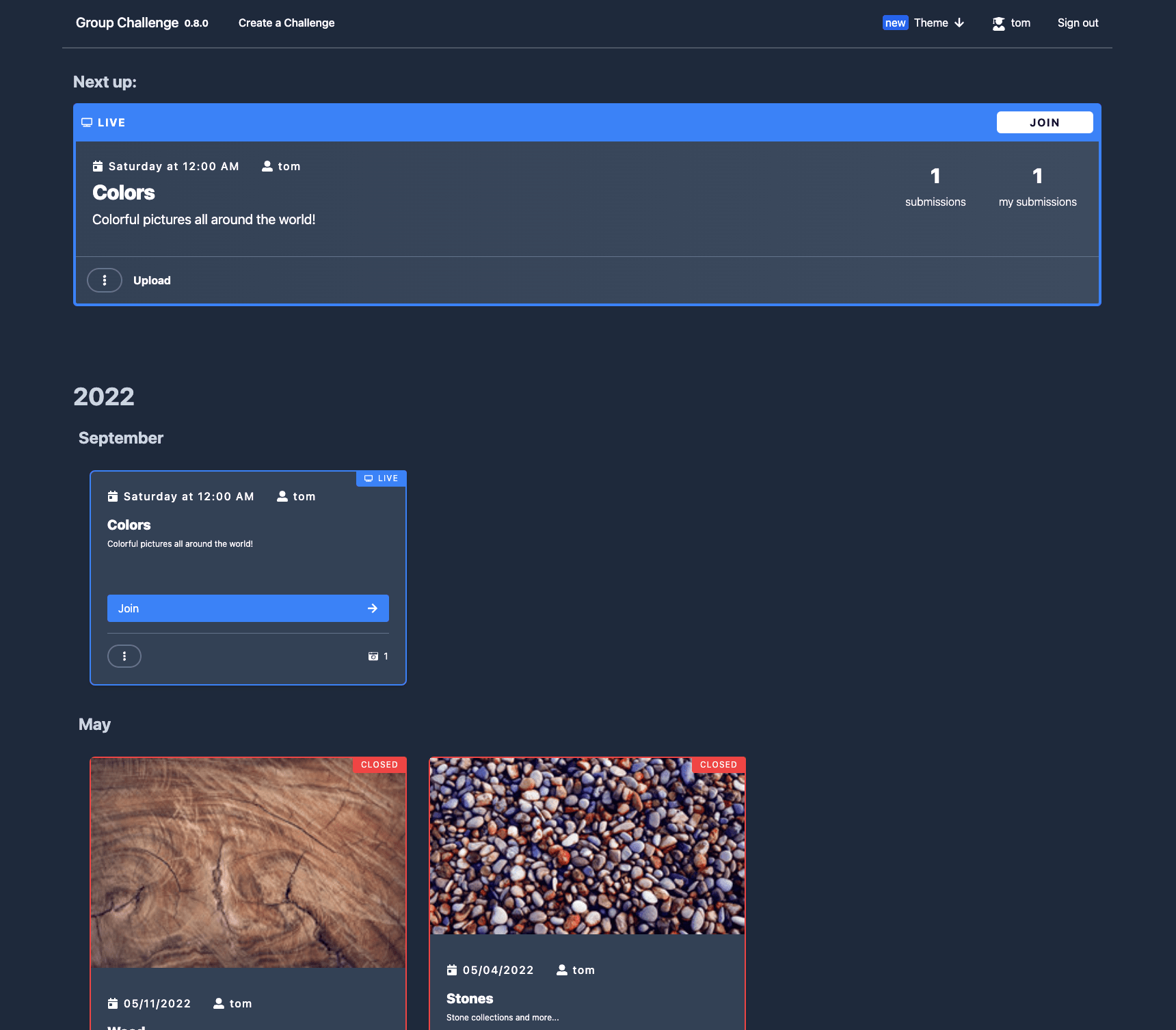The height and width of the screenshot is (1030, 1176).
Task: Click the new badge beside Theme
Action: (895, 23)
